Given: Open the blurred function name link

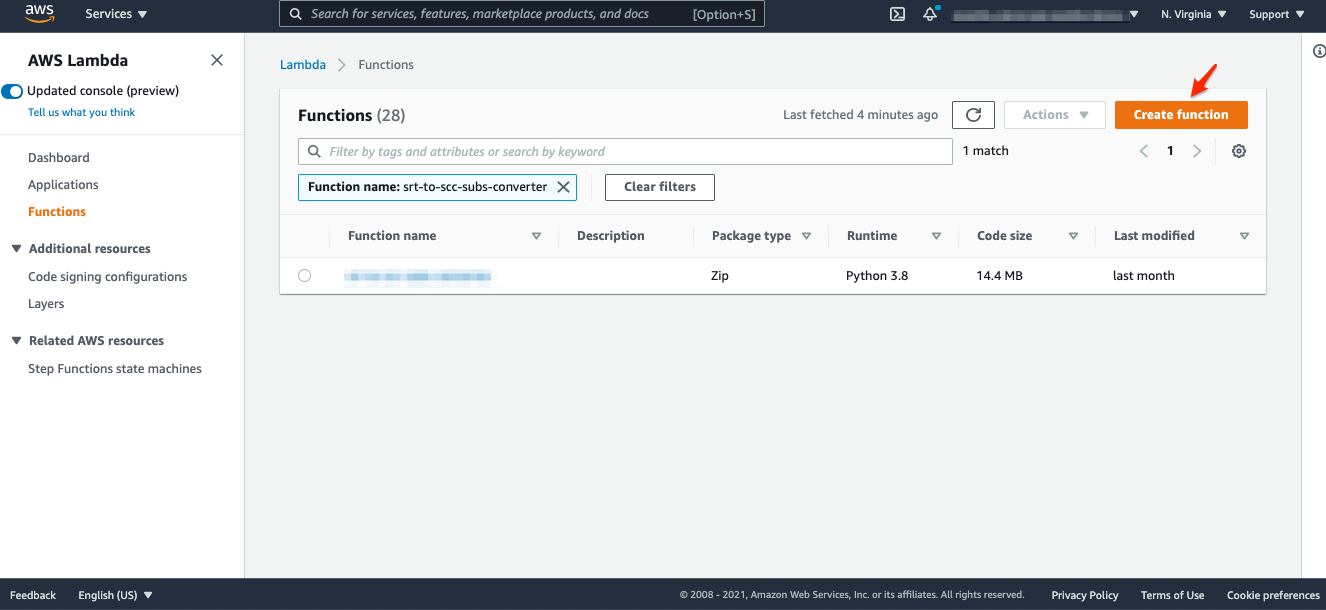Looking at the screenshot, I should click(418, 275).
